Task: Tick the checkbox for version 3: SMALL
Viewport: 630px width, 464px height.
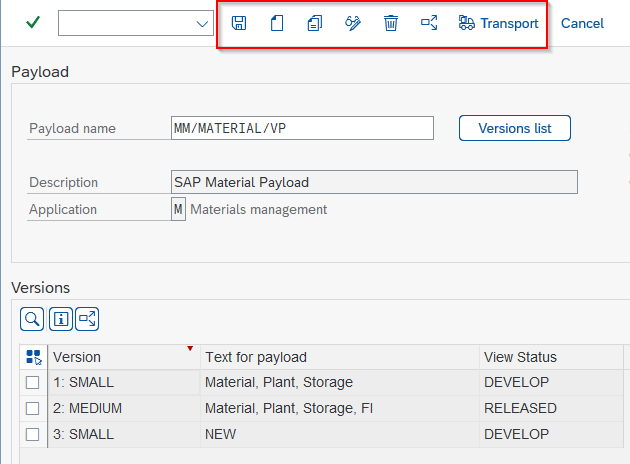Action: [33, 434]
